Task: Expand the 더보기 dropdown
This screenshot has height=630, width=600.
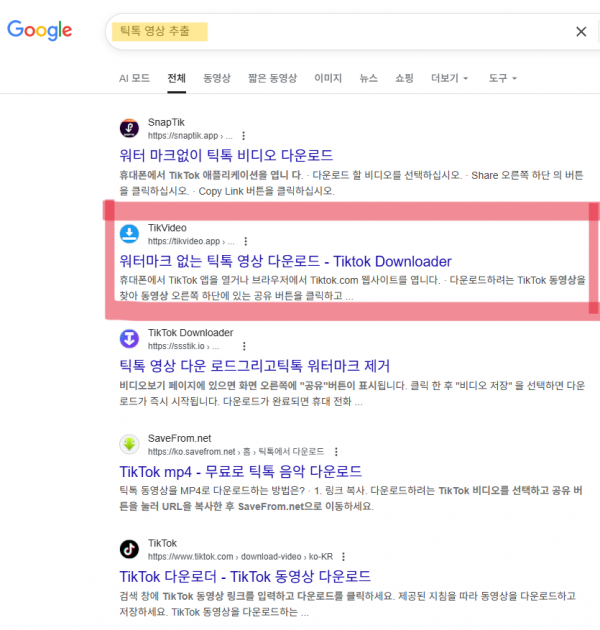Action: coord(449,78)
